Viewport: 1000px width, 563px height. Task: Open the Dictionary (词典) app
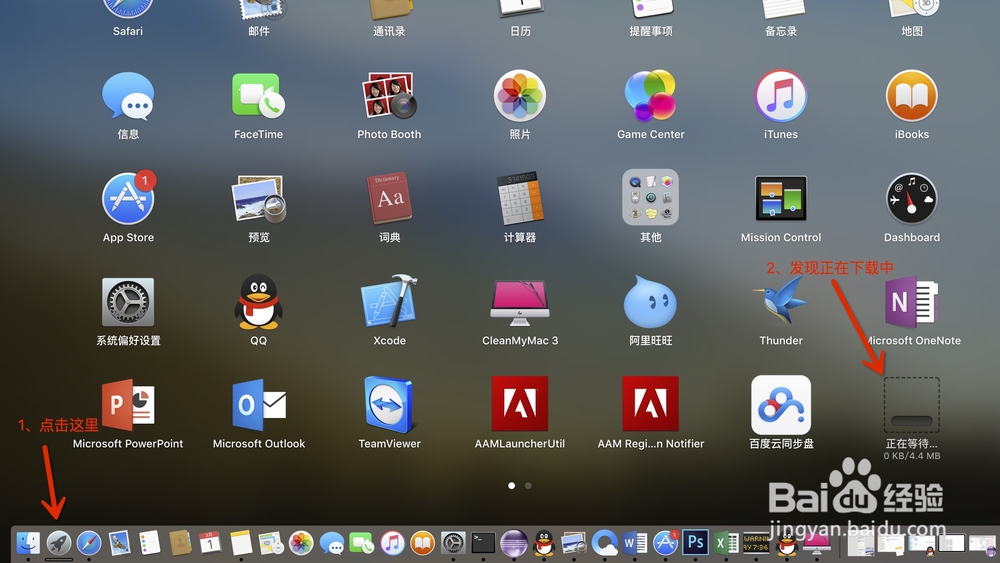(389, 198)
